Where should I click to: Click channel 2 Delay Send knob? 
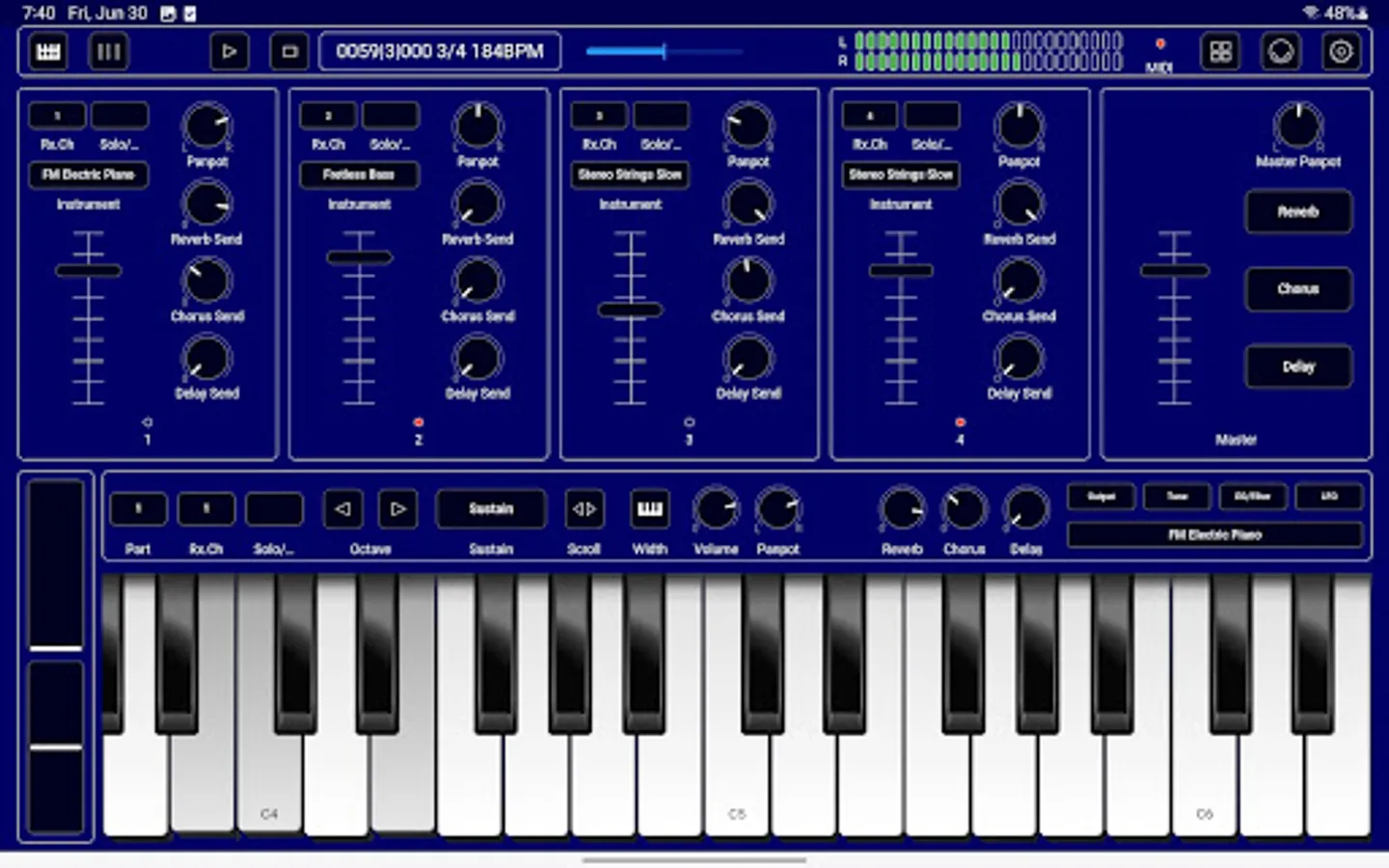477,359
